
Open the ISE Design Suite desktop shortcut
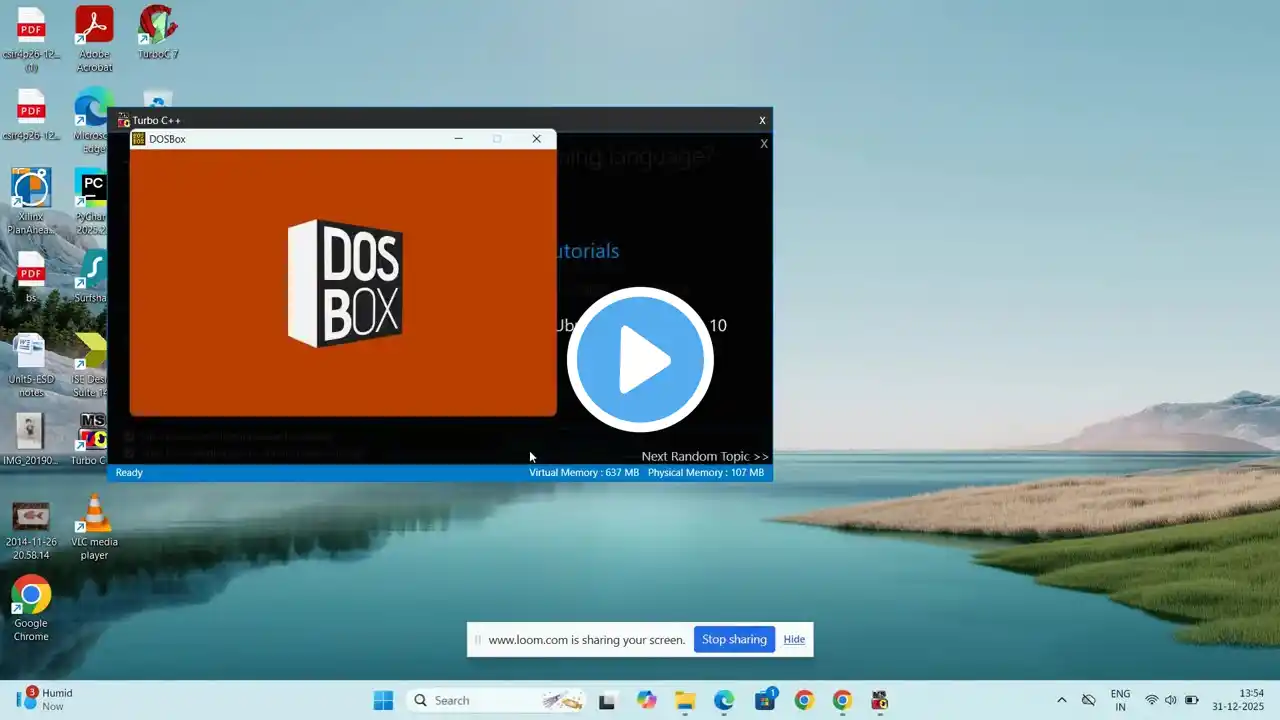point(91,365)
